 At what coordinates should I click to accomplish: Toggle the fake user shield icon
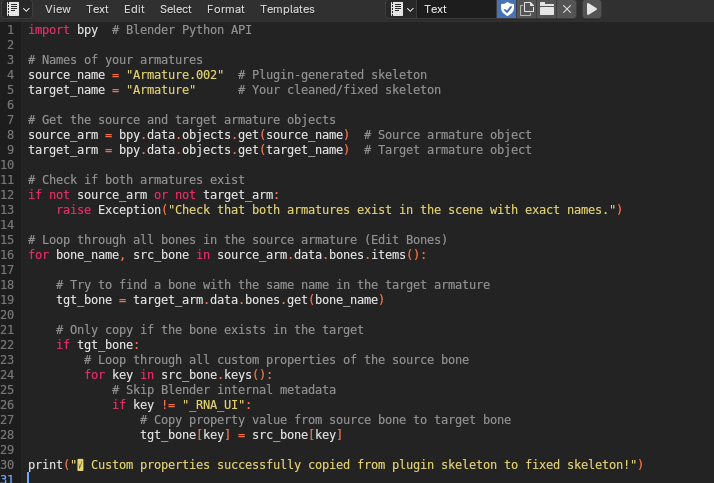(506, 9)
